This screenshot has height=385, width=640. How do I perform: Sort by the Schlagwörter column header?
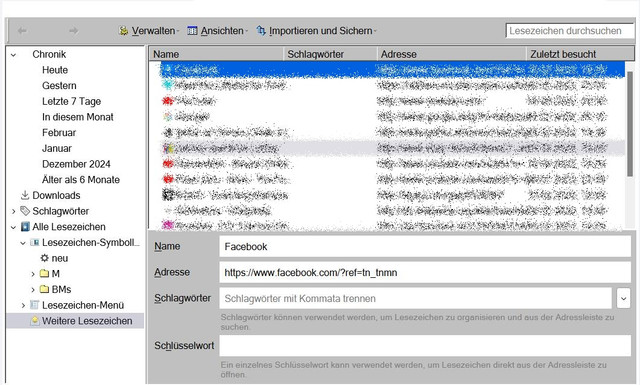point(330,54)
